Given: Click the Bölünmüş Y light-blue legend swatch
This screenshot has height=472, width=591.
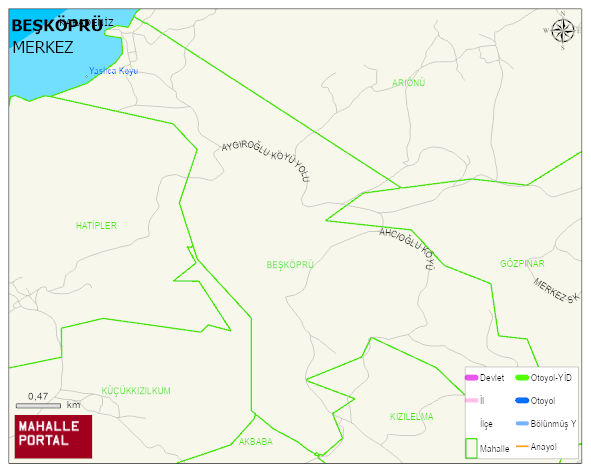Looking at the screenshot, I should (522, 424).
